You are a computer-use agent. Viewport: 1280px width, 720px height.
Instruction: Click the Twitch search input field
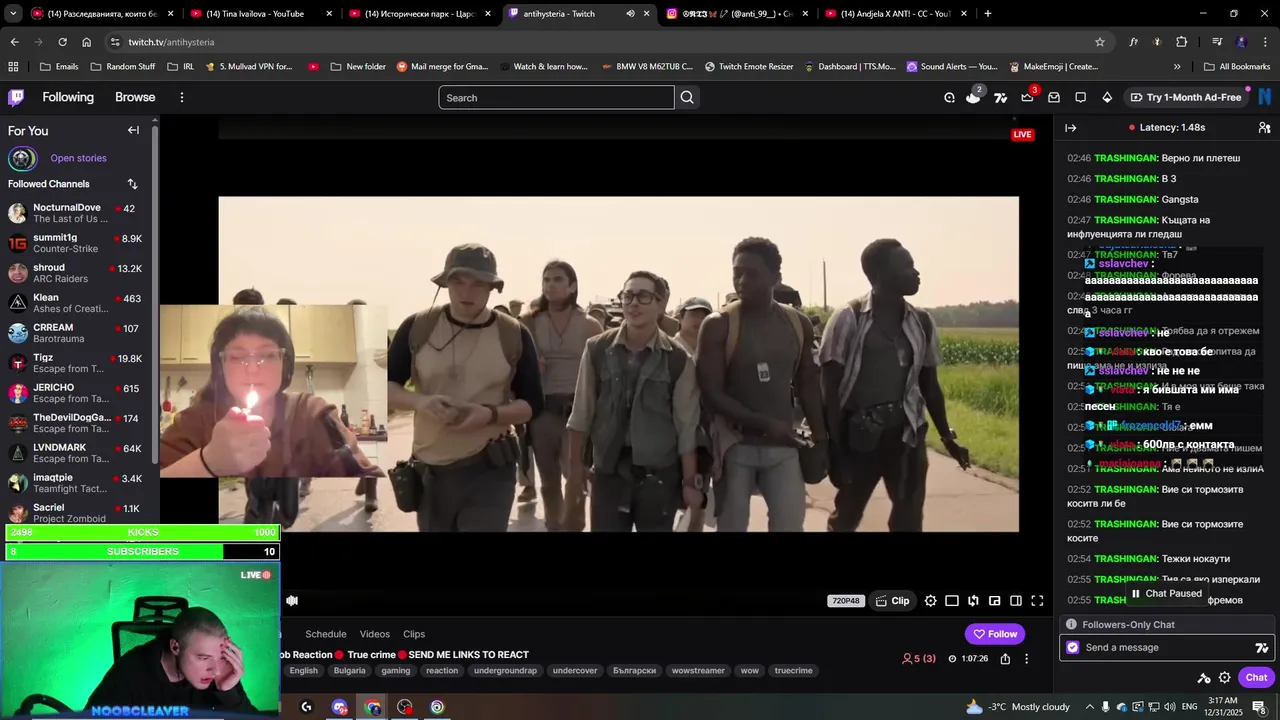tap(556, 98)
